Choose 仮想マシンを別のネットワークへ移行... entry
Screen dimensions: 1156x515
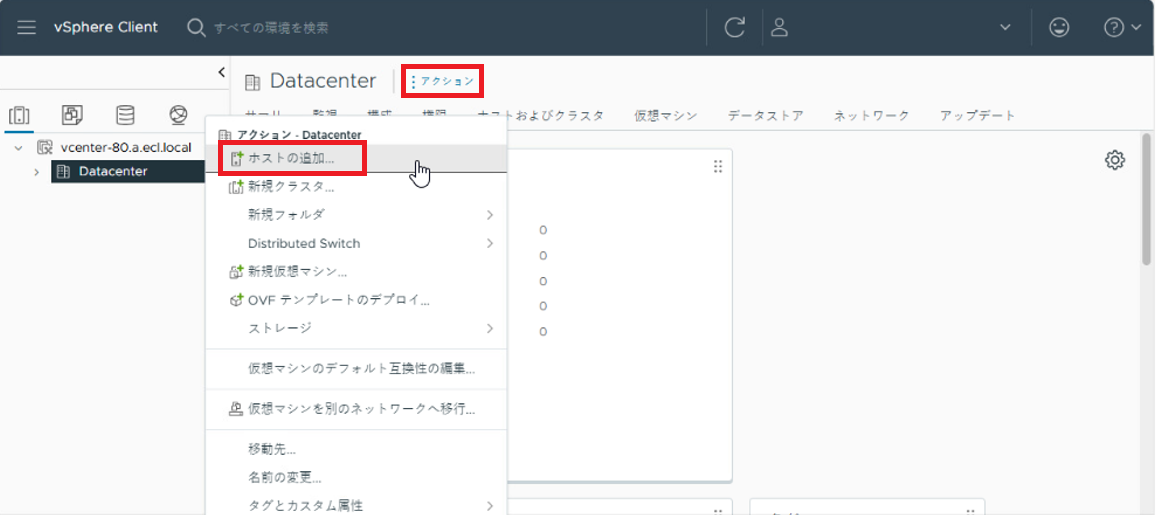(x=356, y=408)
